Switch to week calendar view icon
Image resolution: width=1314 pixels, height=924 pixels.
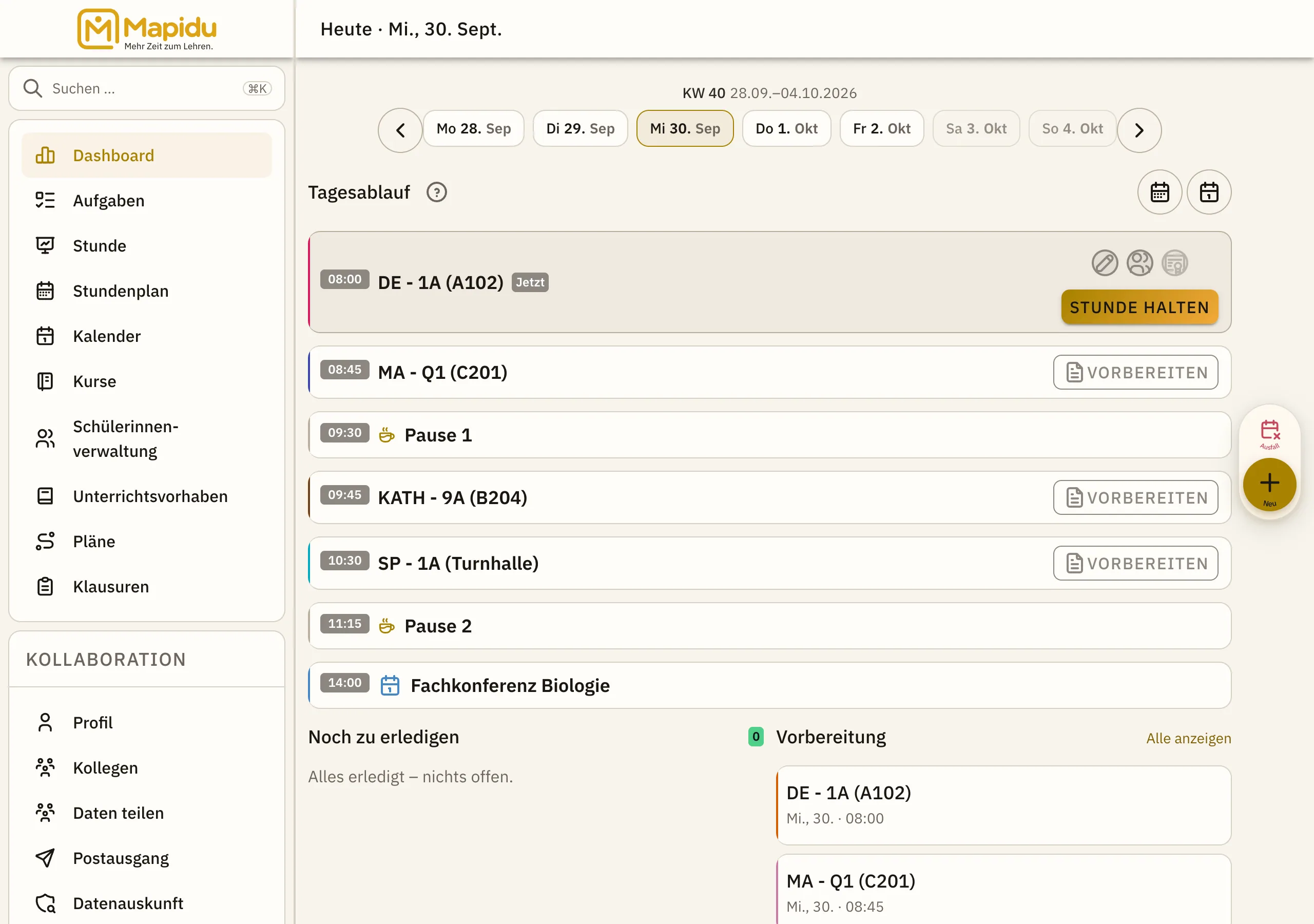click(x=1160, y=192)
